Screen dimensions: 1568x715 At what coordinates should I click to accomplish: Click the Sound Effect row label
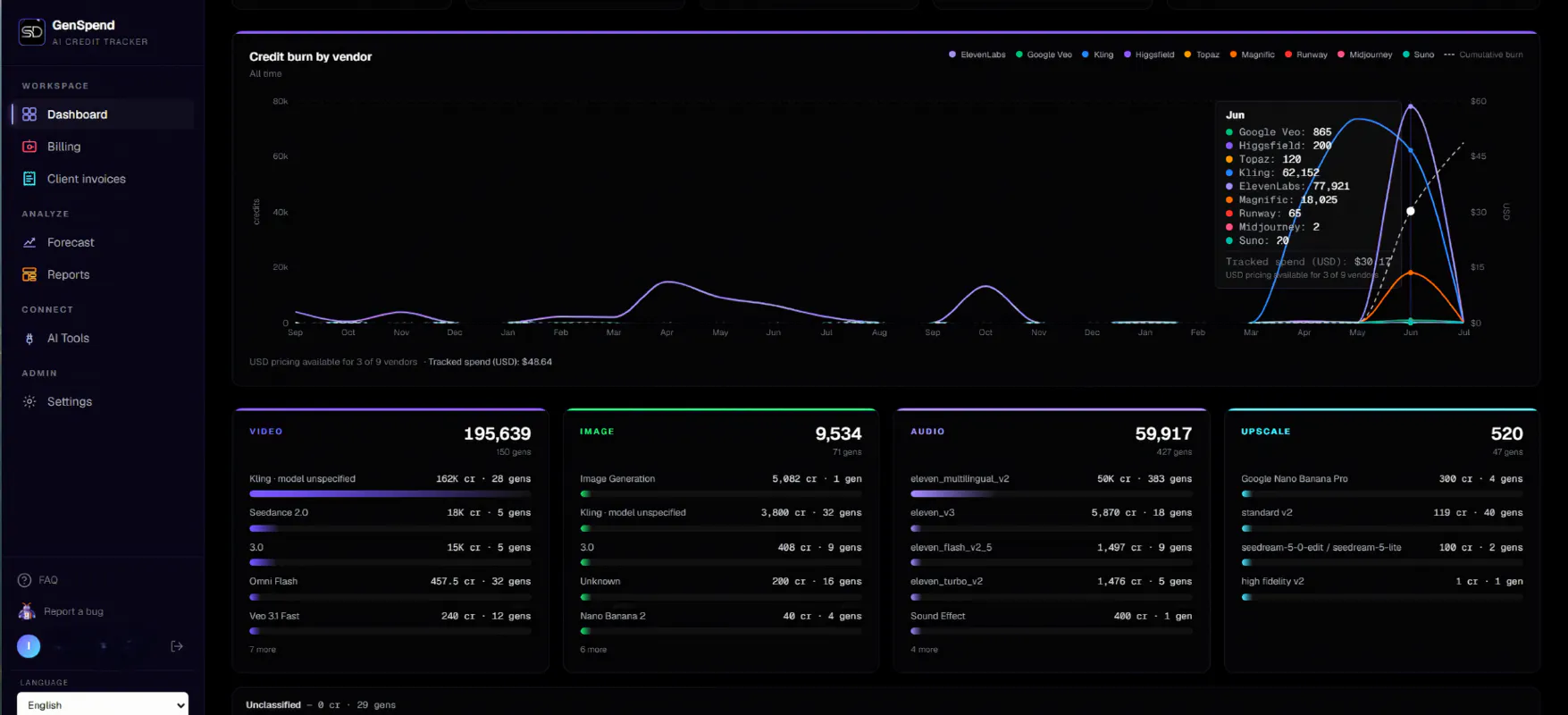coord(938,617)
